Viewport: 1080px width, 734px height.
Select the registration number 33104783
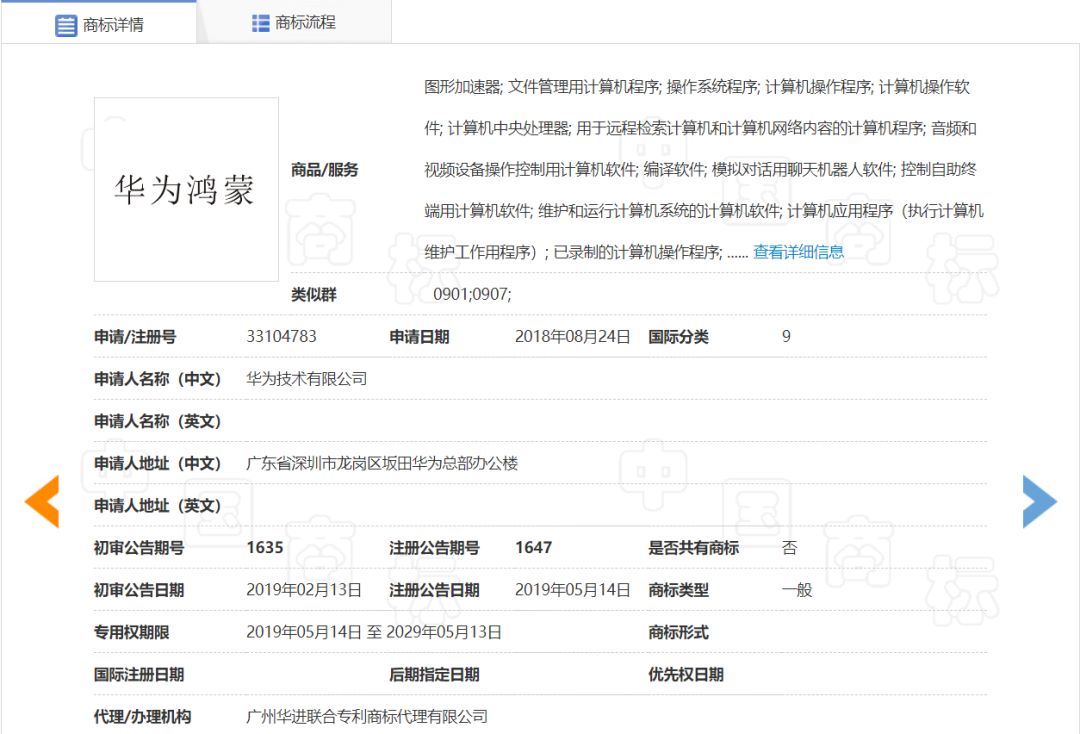(x=281, y=337)
